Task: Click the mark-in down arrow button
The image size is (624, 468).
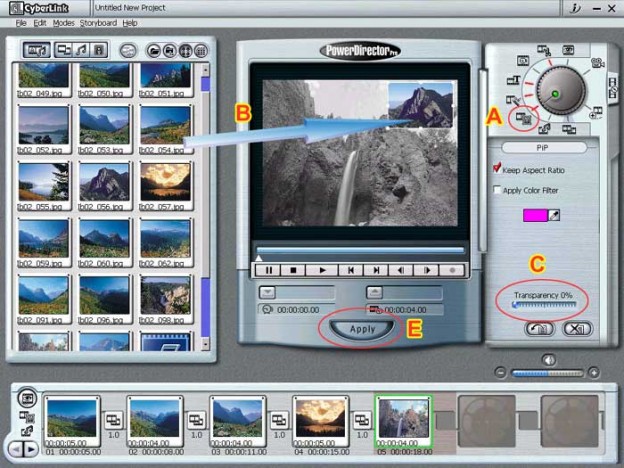Action: click(x=267, y=292)
